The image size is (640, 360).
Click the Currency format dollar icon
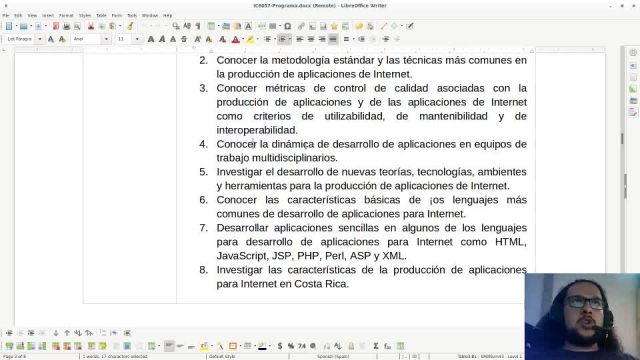[280, 346]
